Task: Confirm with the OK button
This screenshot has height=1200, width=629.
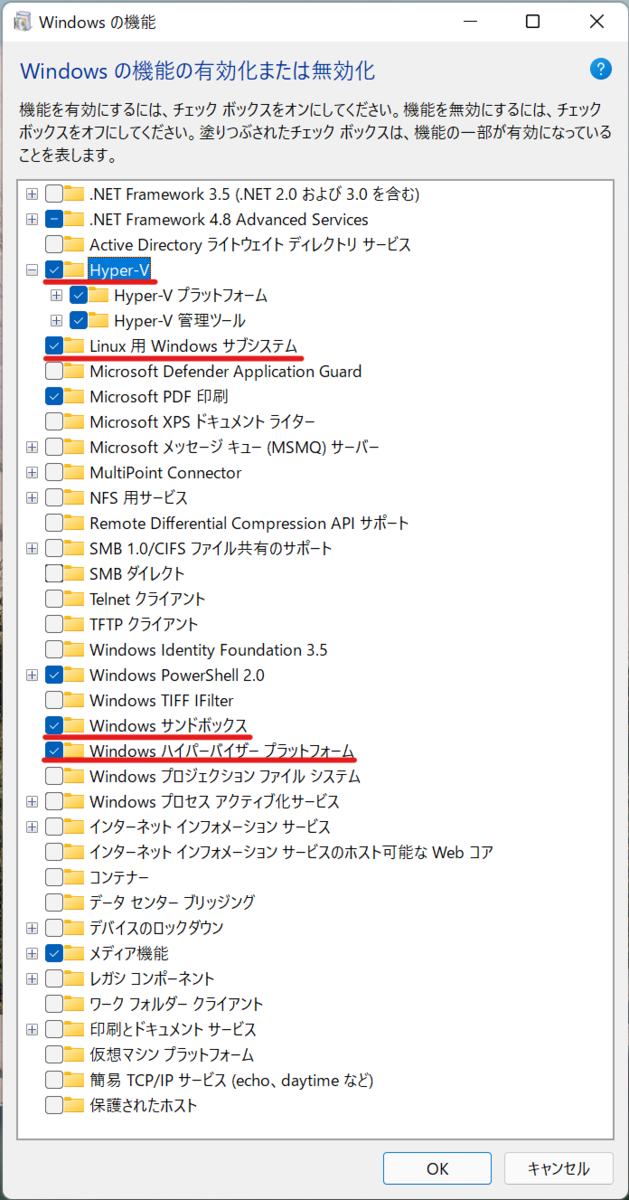Action: pyautogui.click(x=437, y=1168)
